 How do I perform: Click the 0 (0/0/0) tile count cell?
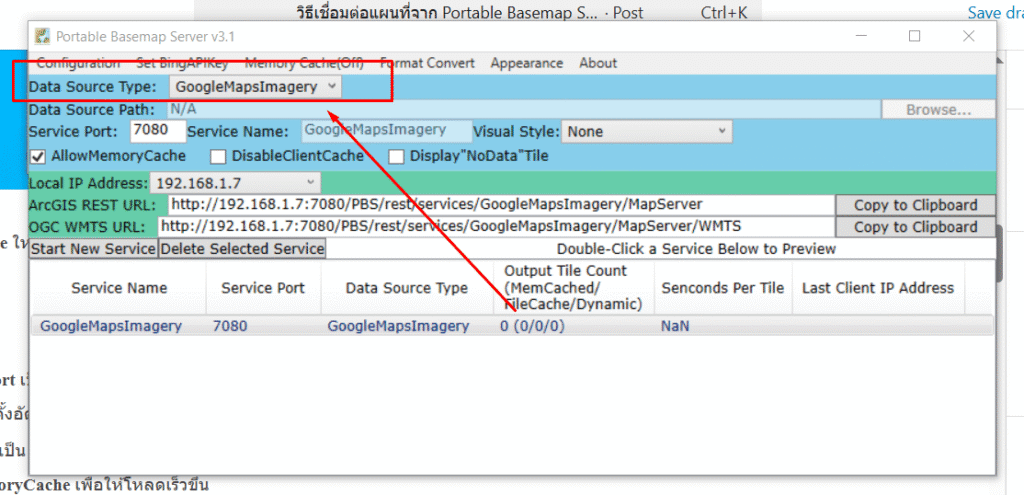(x=532, y=326)
